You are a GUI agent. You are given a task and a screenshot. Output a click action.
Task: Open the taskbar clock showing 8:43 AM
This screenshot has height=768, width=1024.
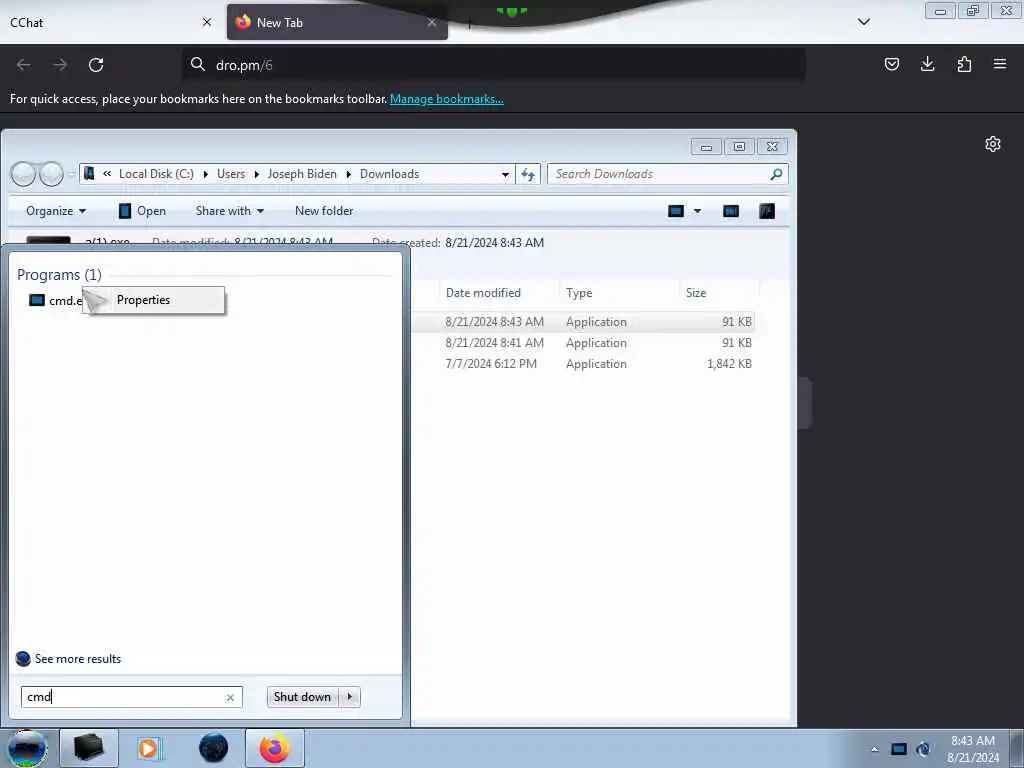(x=972, y=749)
